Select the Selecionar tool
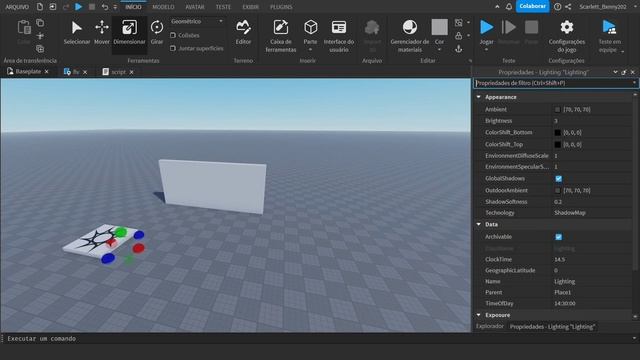 pyautogui.click(x=77, y=32)
